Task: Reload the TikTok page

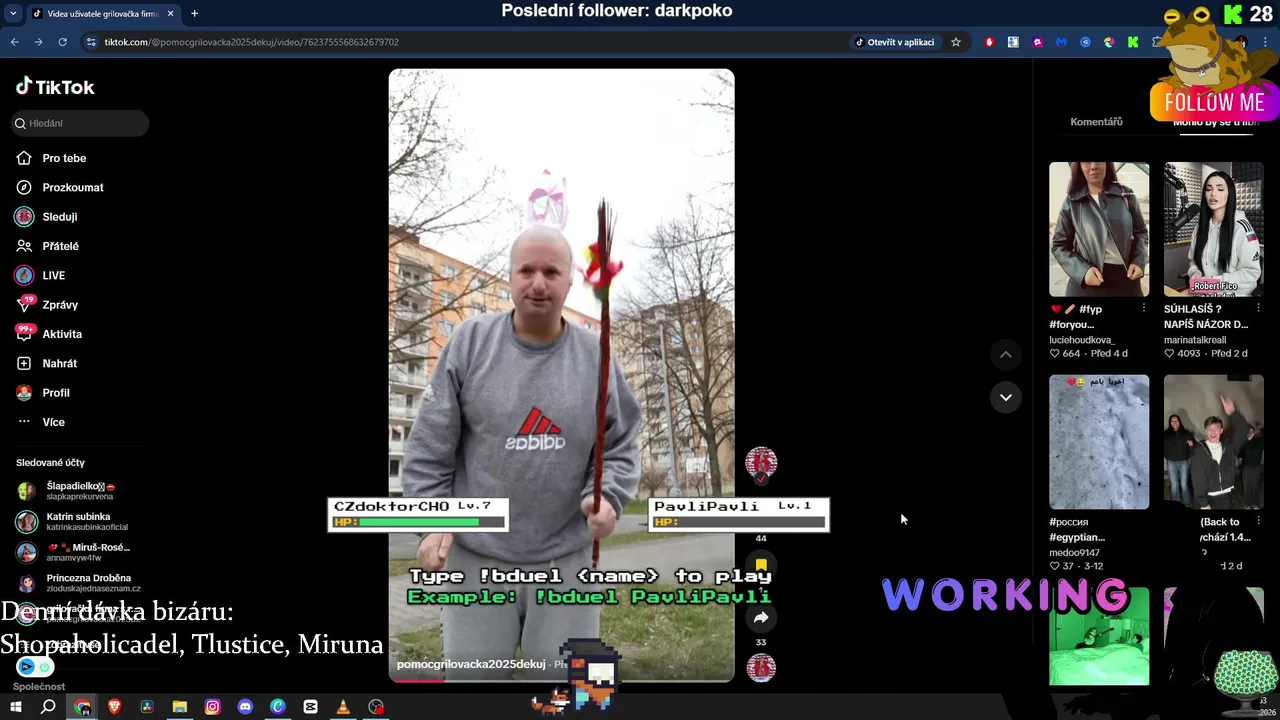Action: click(x=62, y=42)
